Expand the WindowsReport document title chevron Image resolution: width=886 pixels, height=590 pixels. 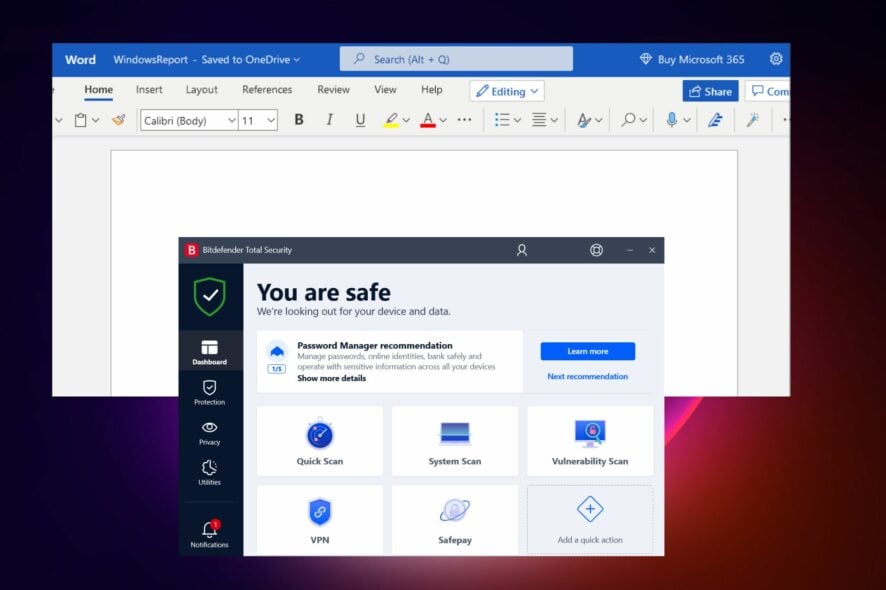297,59
